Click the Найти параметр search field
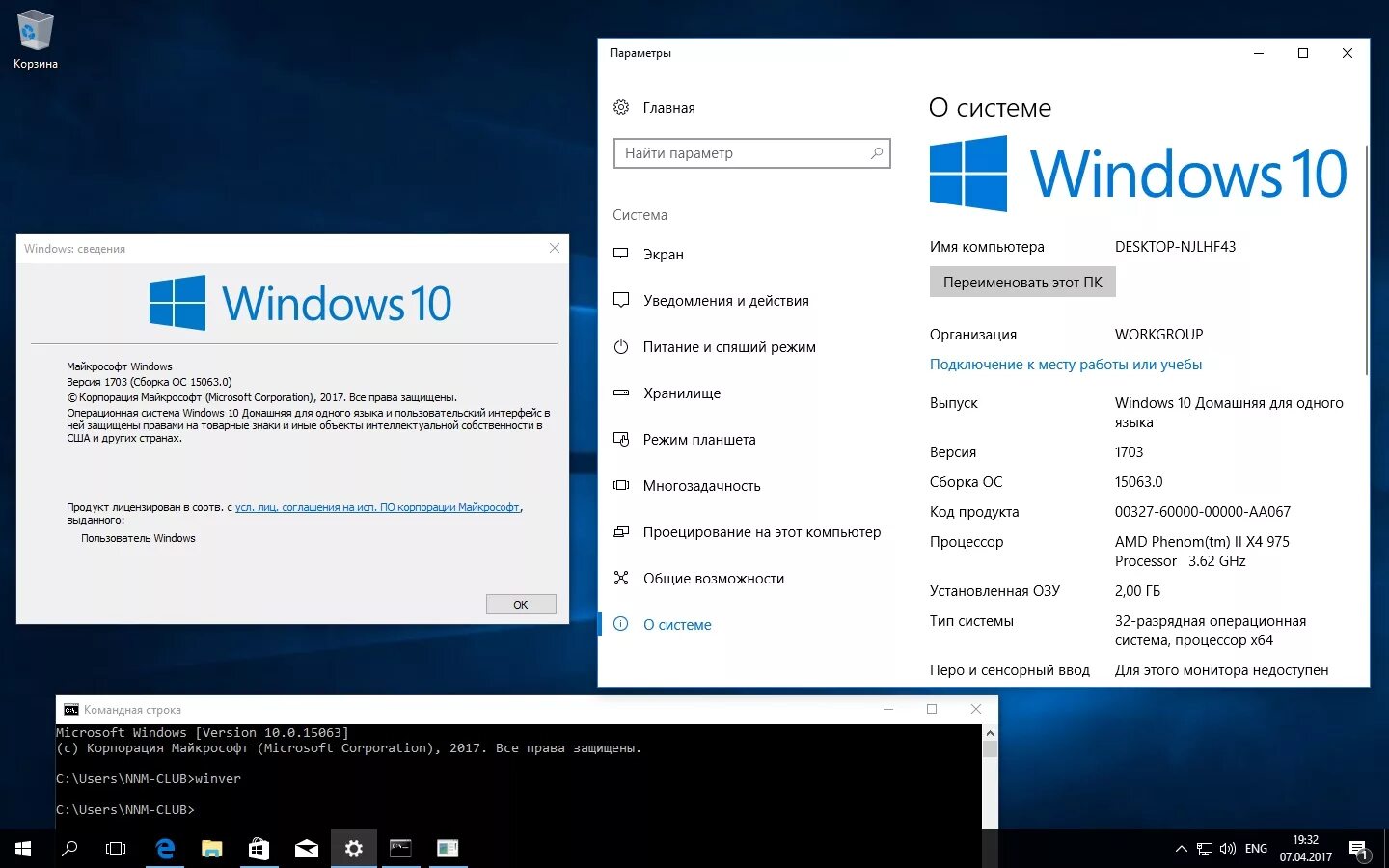The height and width of the screenshot is (868, 1389). point(751,153)
